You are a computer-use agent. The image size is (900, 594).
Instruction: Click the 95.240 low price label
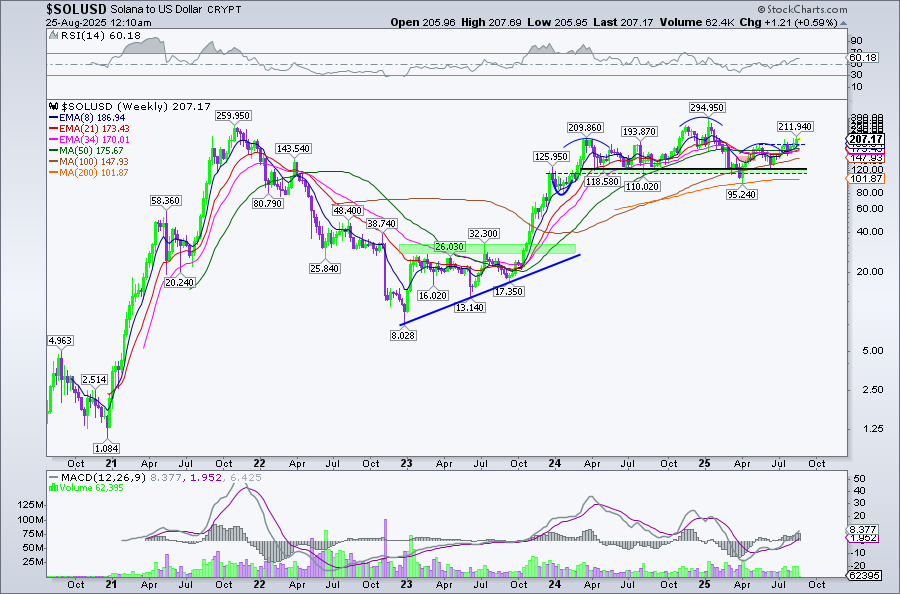click(x=742, y=194)
